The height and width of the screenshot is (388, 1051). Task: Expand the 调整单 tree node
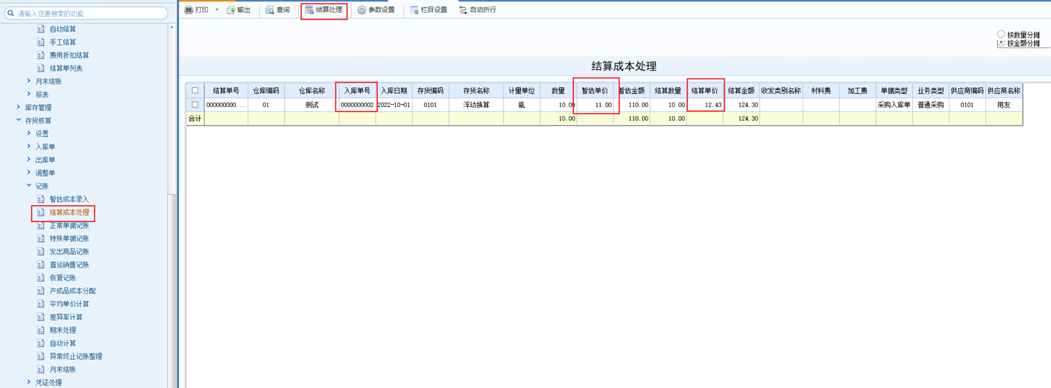(29, 173)
